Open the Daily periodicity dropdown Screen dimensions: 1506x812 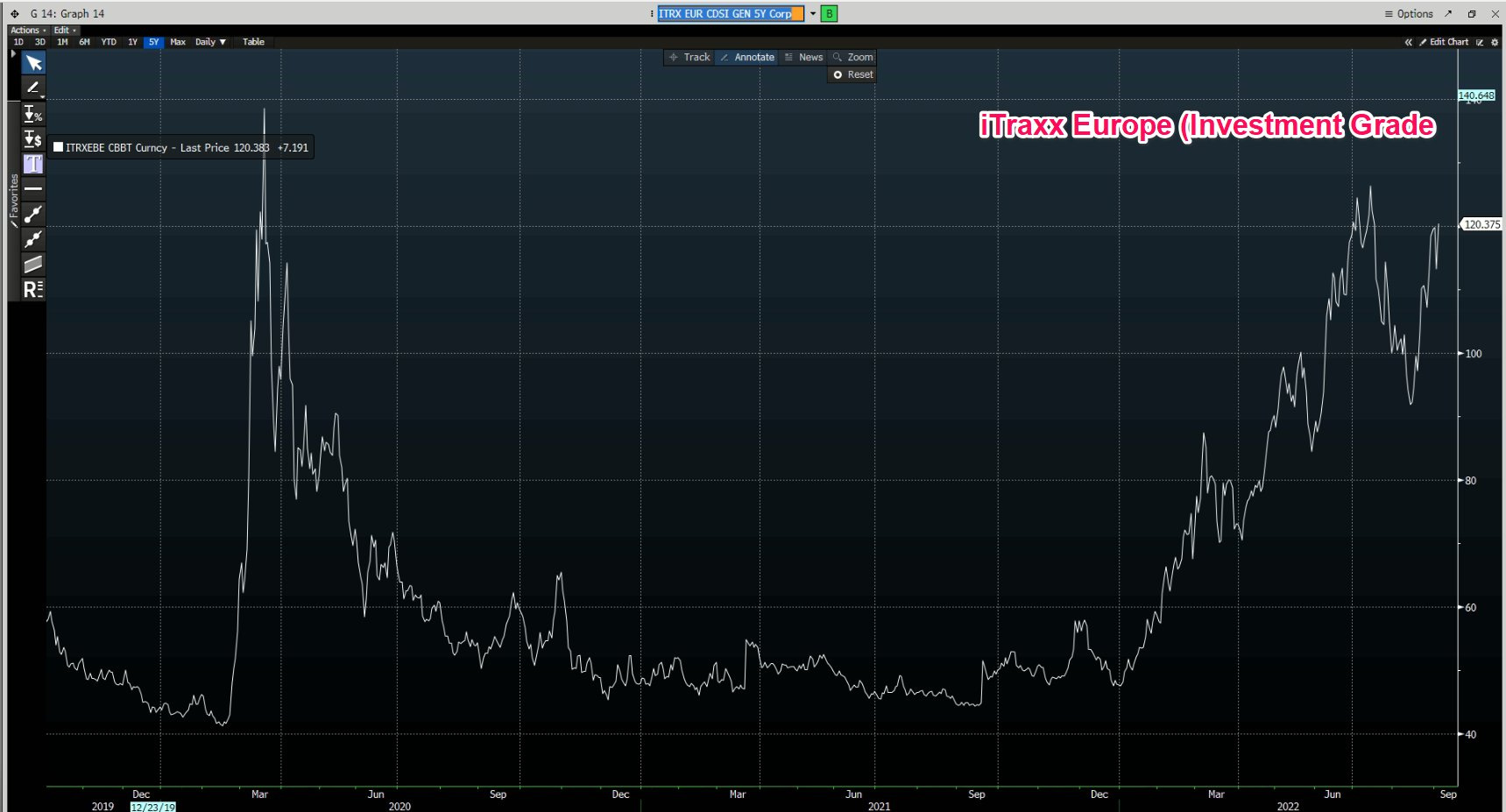tap(210, 42)
